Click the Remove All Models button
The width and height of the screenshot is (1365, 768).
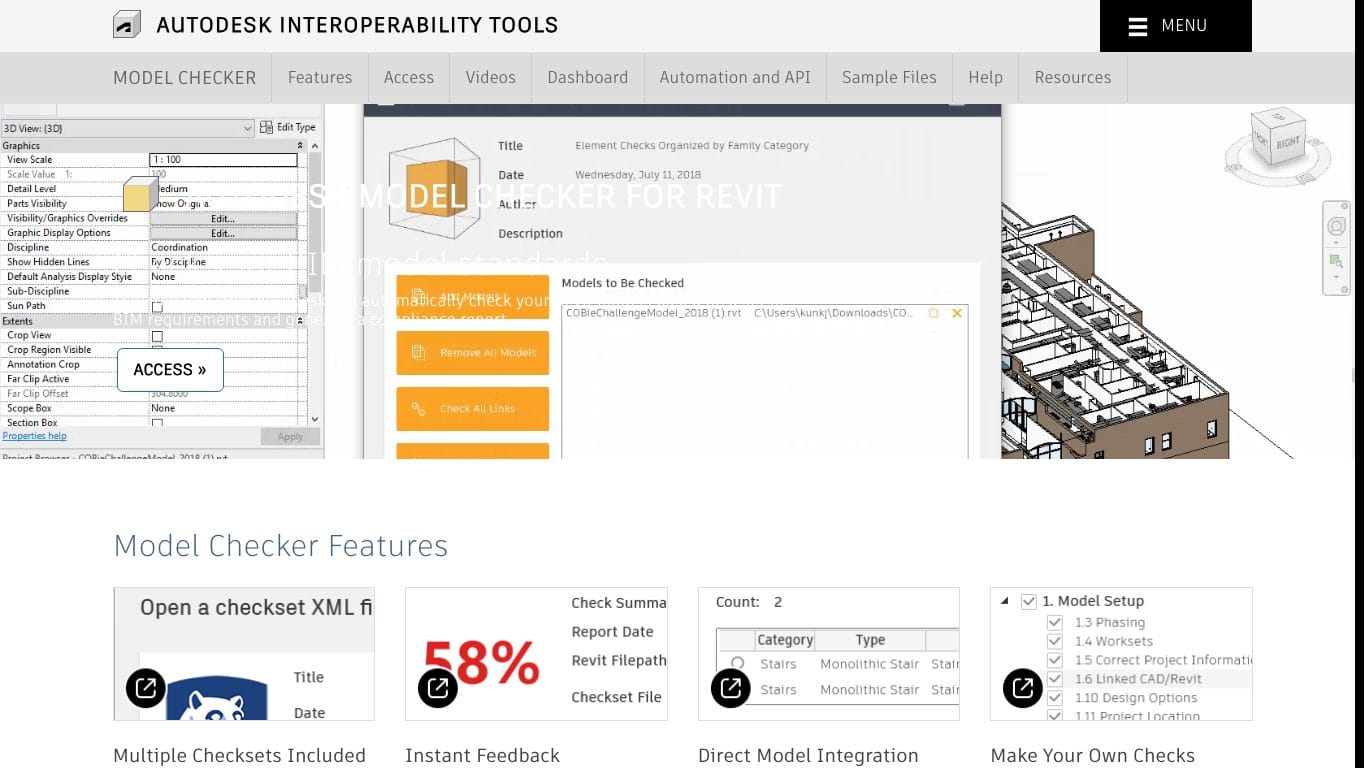[473, 353]
